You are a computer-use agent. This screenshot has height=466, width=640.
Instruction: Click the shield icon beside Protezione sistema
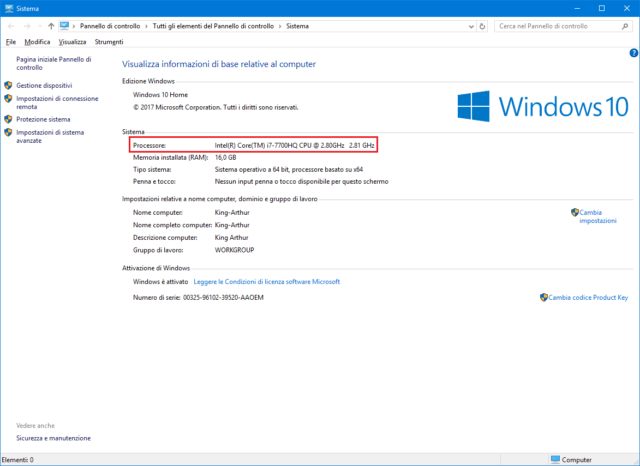(8, 119)
